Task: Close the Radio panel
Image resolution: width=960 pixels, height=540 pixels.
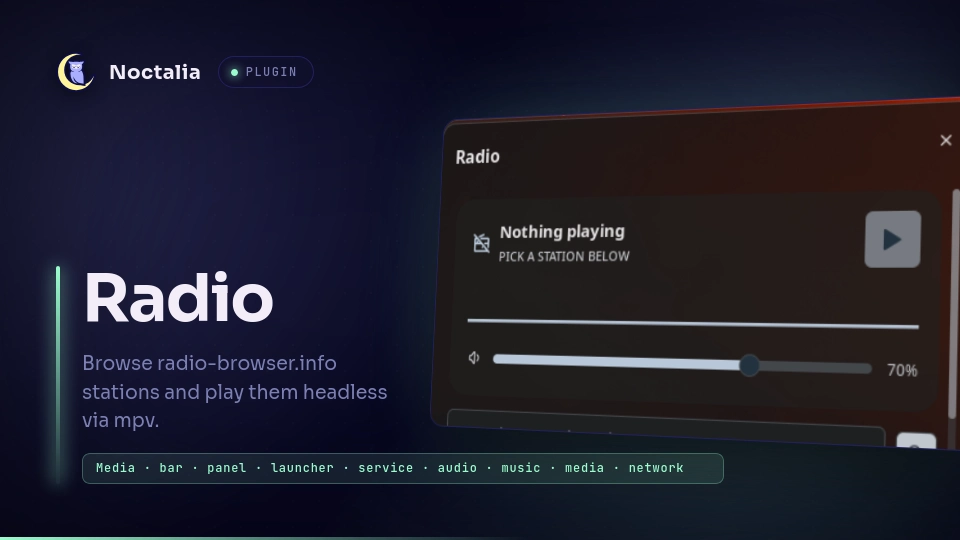Action: tap(945, 140)
